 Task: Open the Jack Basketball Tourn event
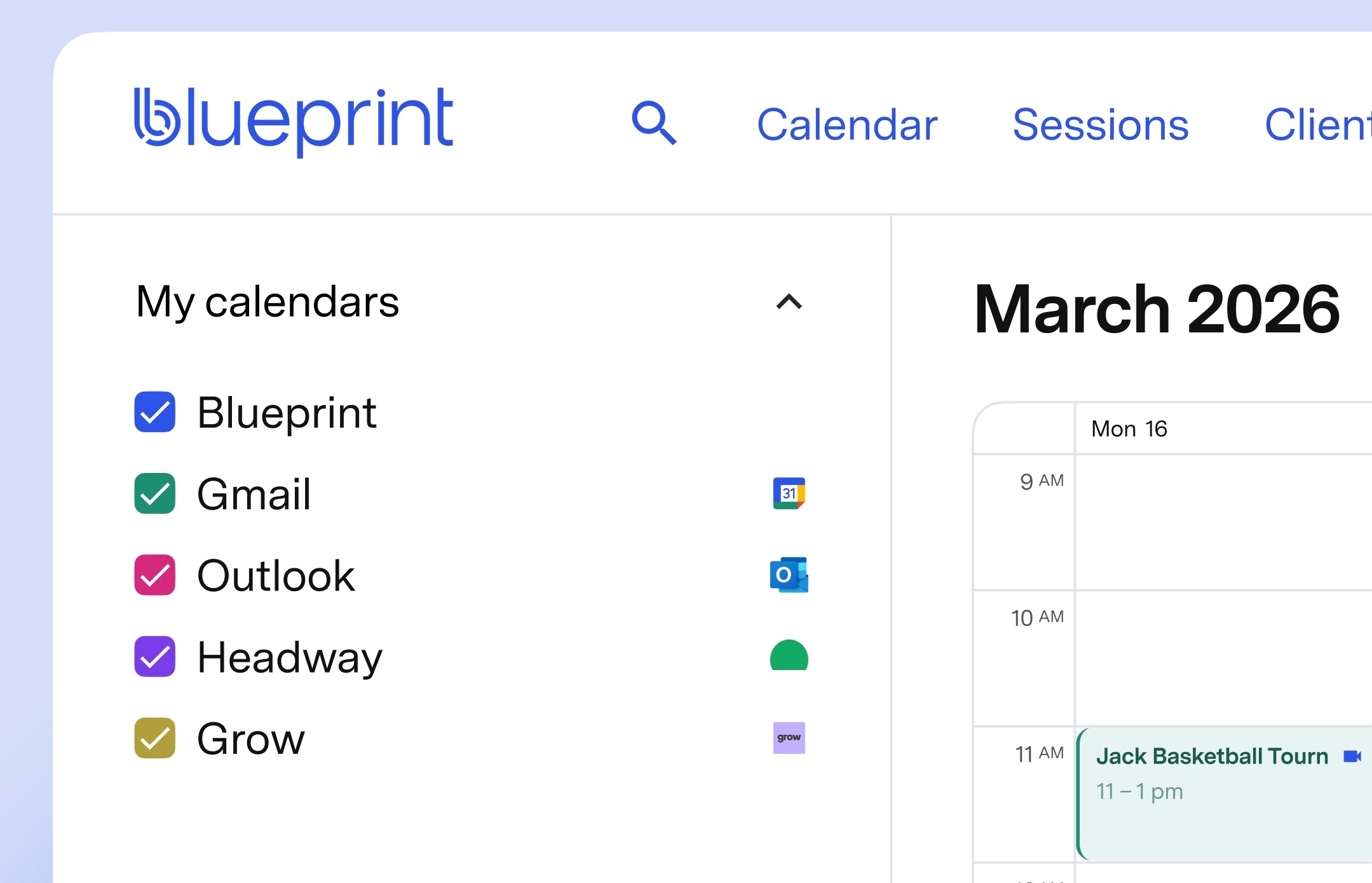pyautogui.click(x=1225, y=794)
